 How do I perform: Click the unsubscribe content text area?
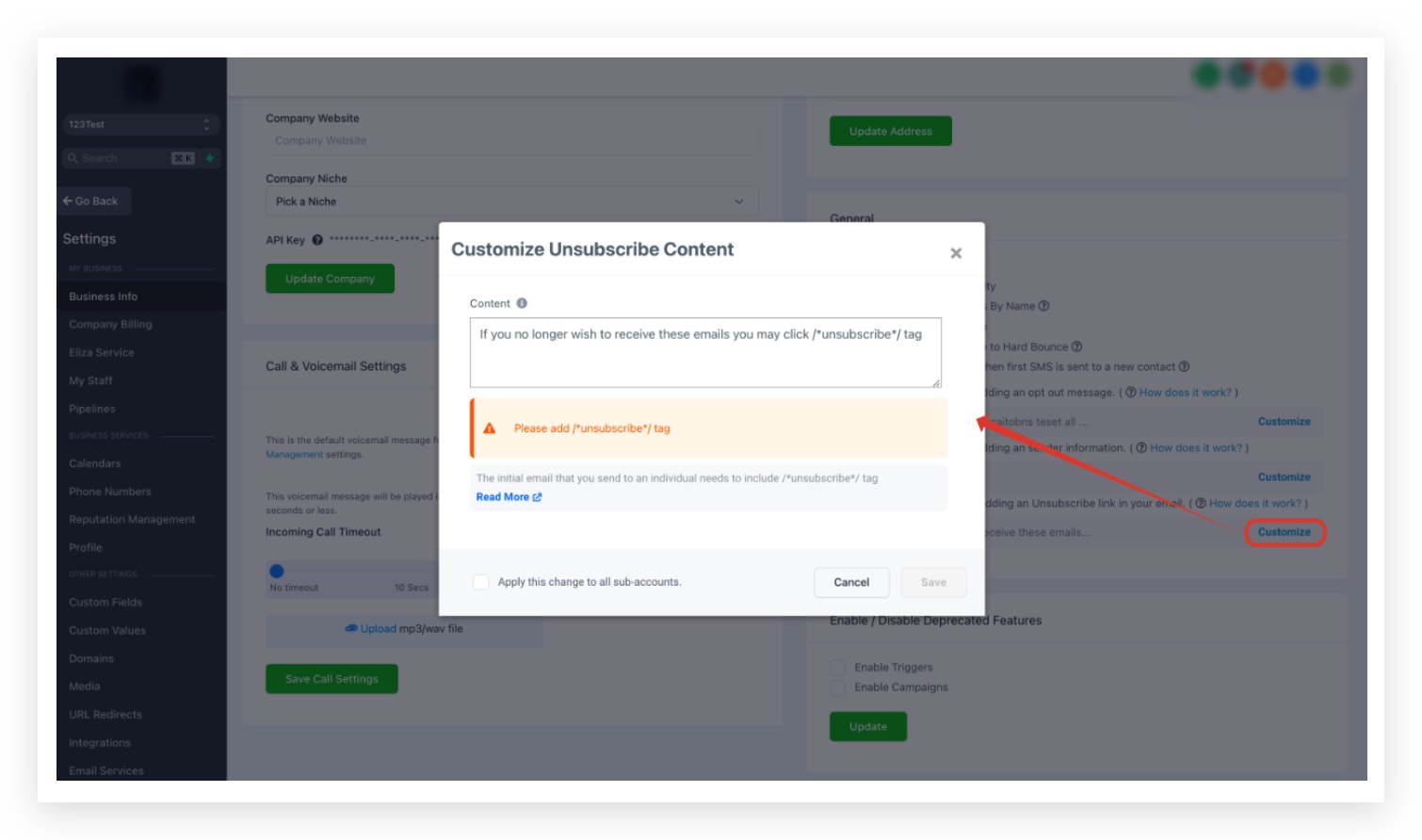point(705,352)
